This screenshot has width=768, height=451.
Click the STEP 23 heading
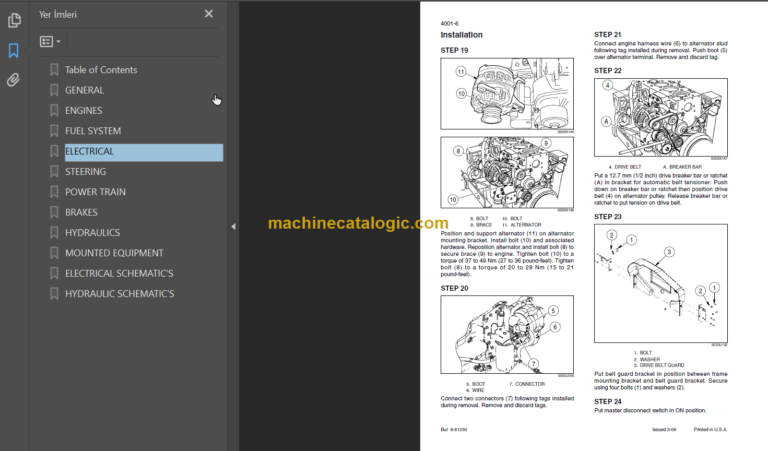tap(607, 217)
